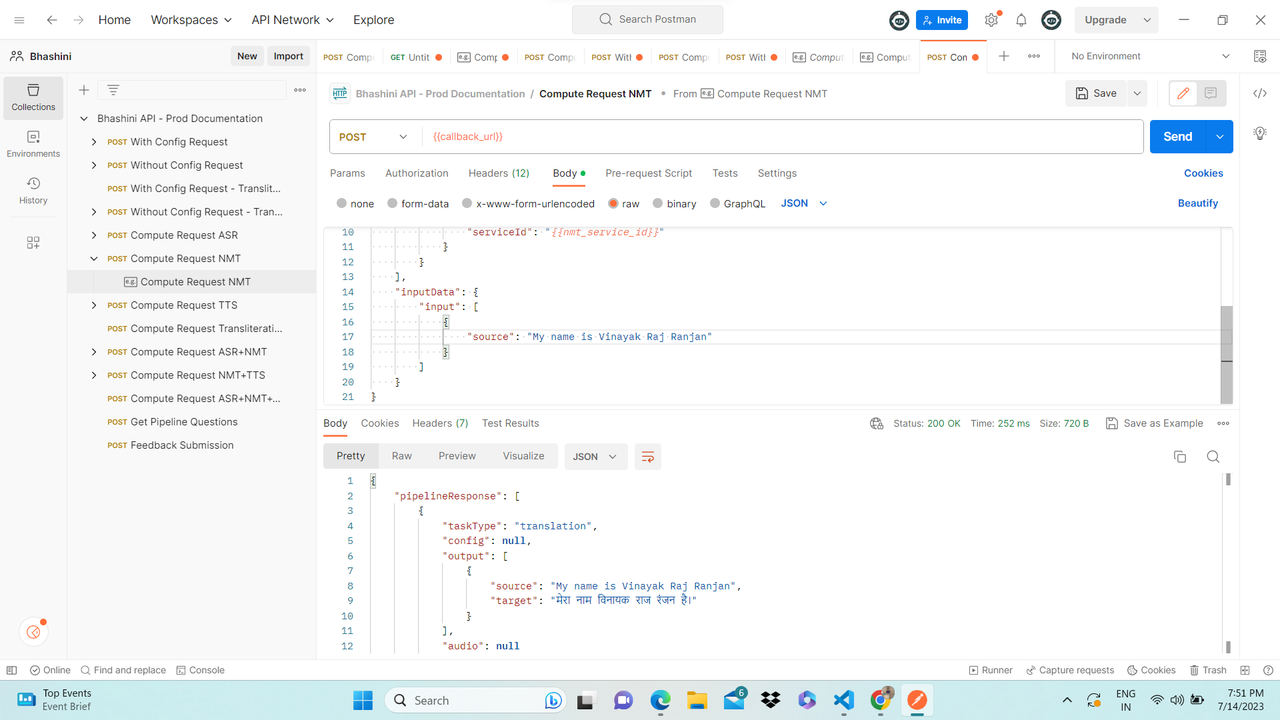
Task: Open Send button dropdown arrow
Action: click(1220, 137)
